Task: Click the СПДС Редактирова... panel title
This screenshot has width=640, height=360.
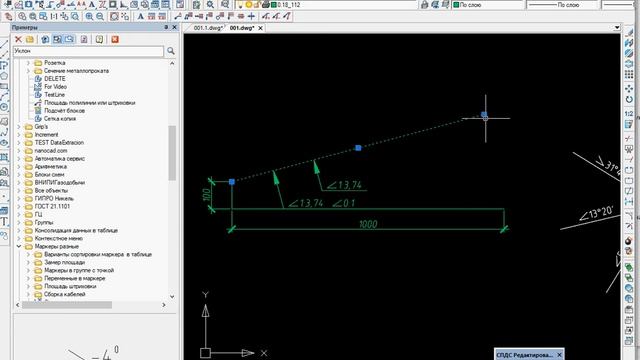Action: [524, 355]
